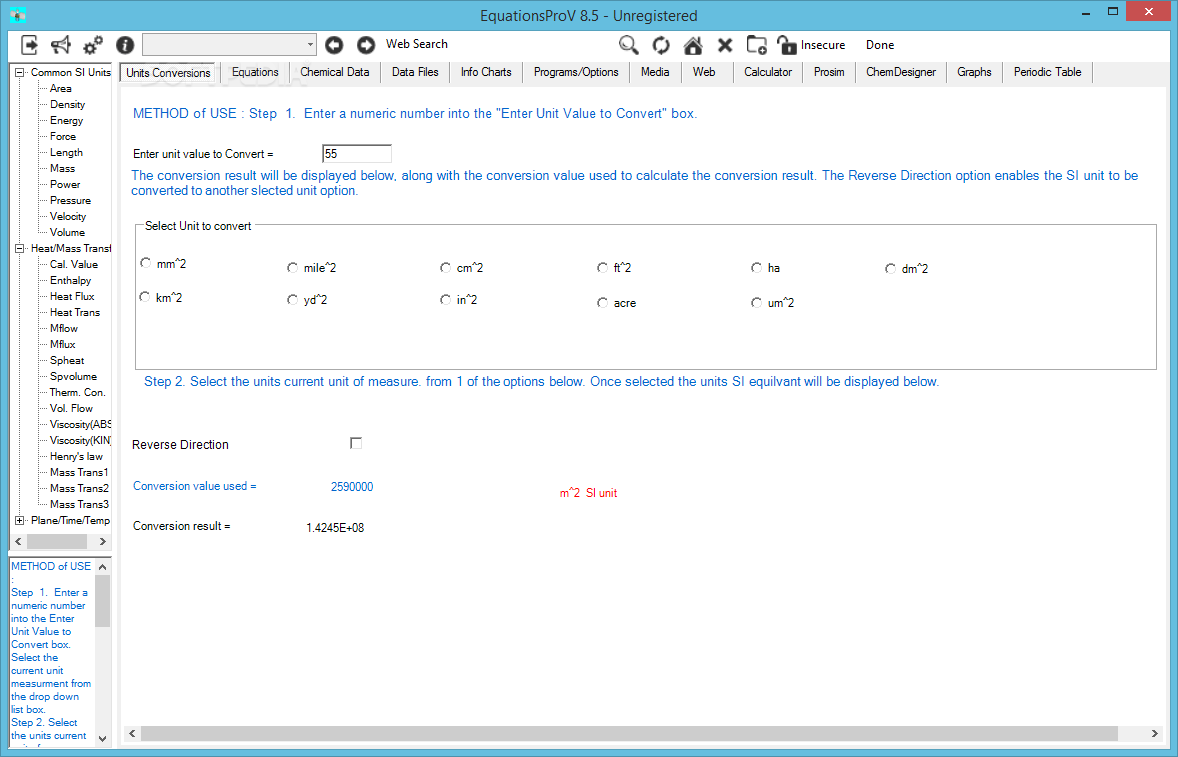The width and height of the screenshot is (1178, 757).
Task: Select Henry's law tree item
Action: tap(76, 456)
